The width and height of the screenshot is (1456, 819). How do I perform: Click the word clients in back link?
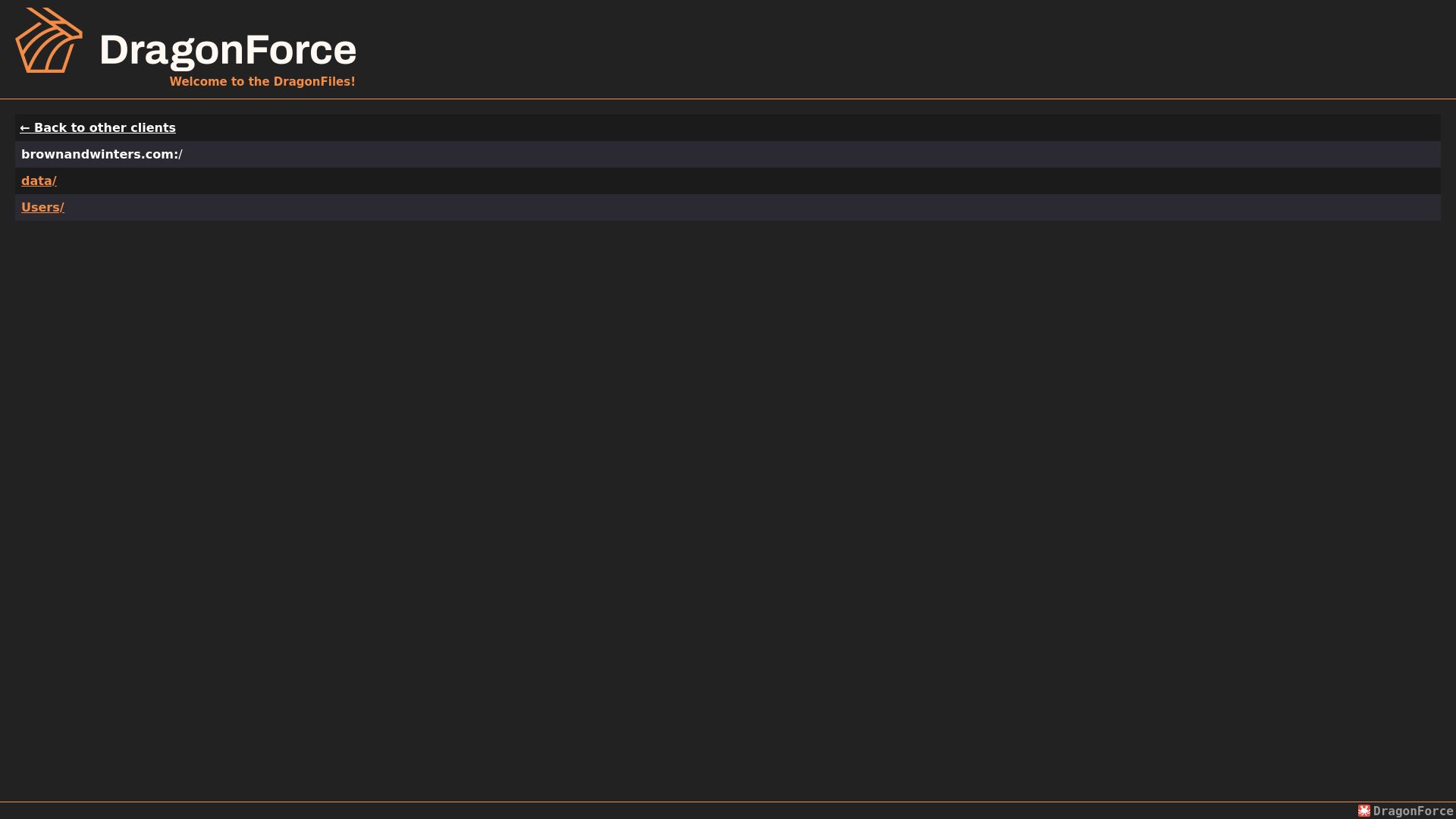152,128
